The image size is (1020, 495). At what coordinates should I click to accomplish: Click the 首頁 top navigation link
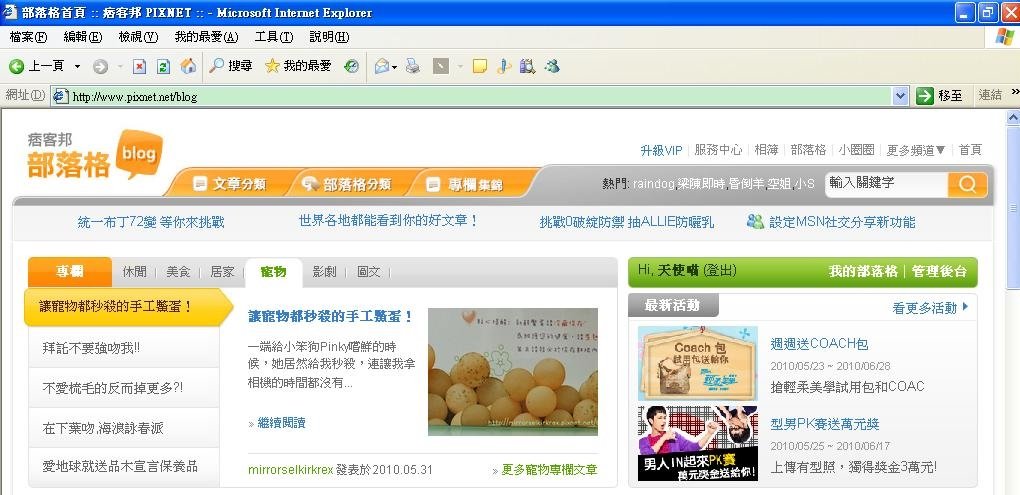pos(970,150)
